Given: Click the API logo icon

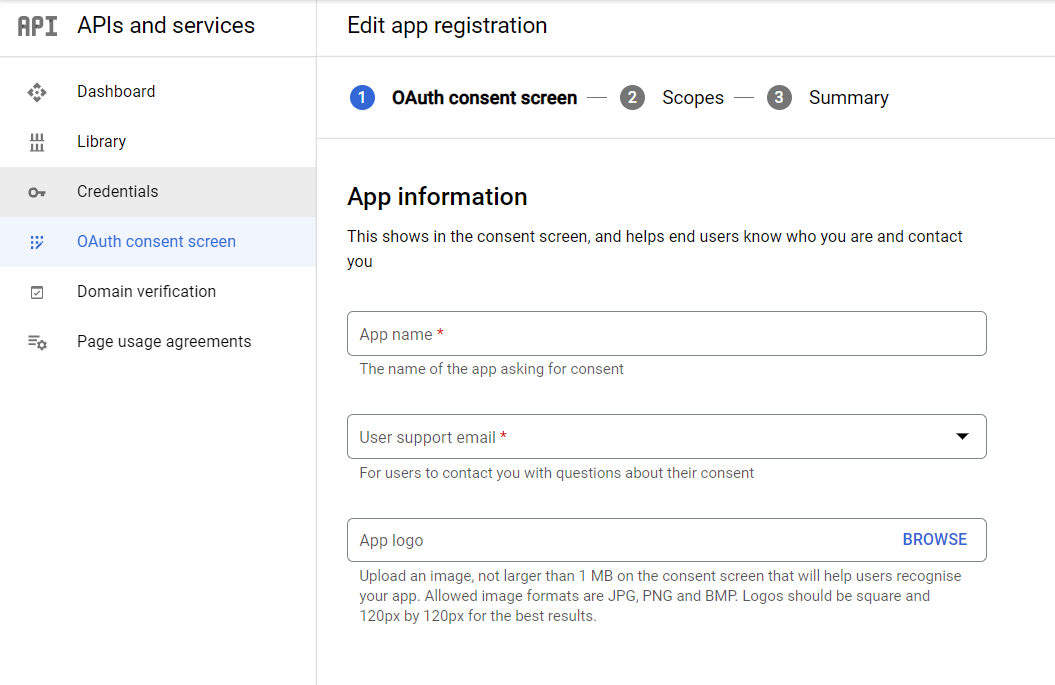Looking at the screenshot, I should [x=37, y=26].
